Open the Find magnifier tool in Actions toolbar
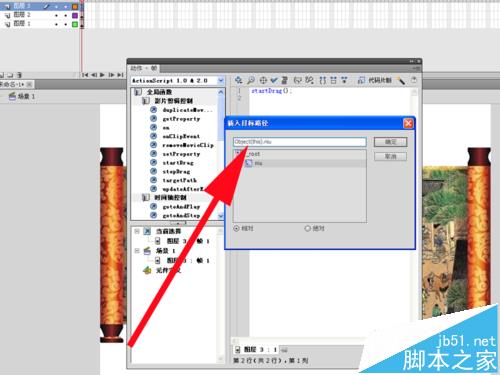Screen dimensions: 500x375 [251, 80]
